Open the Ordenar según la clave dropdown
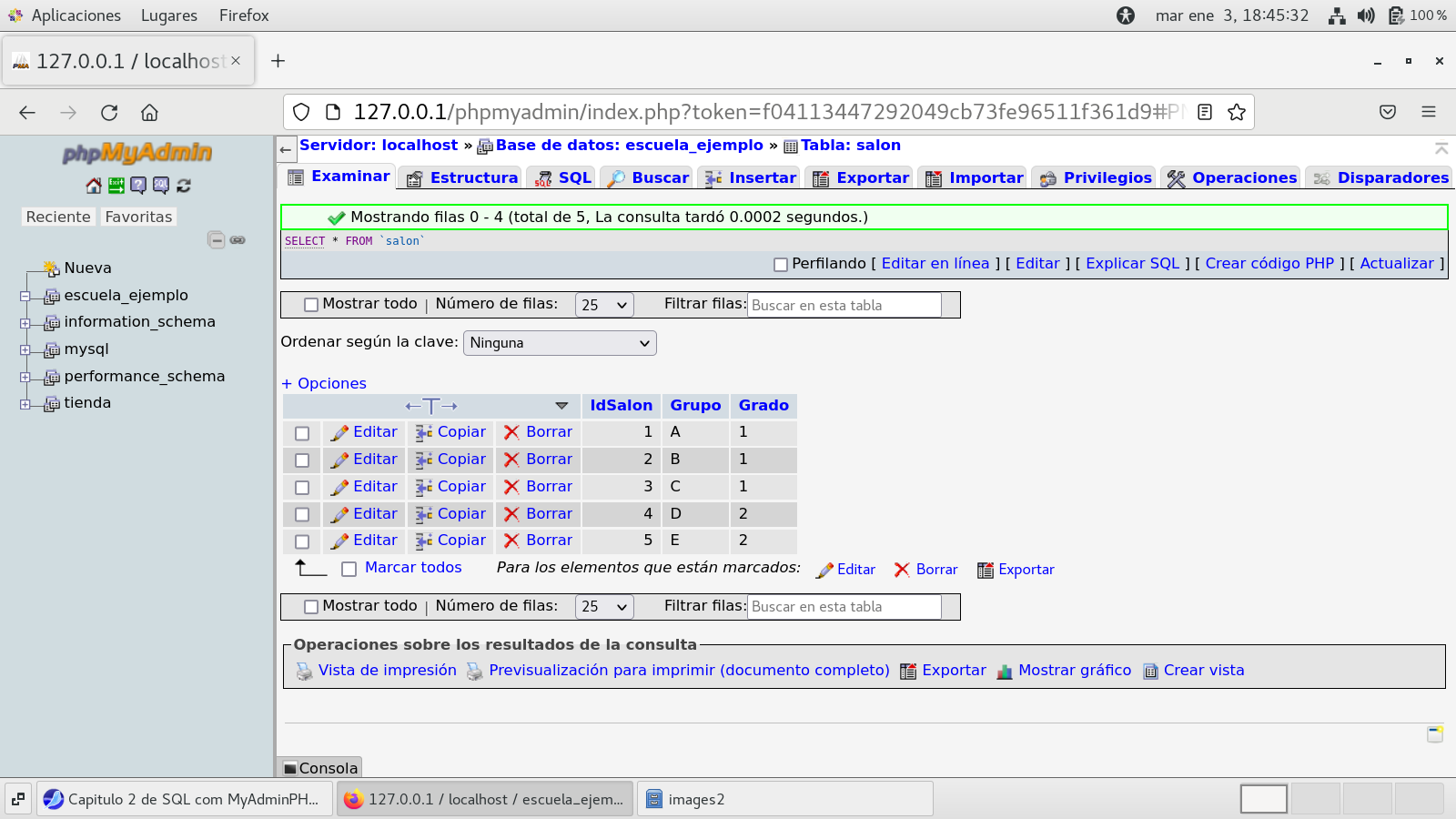1456x819 pixels. (x=560, y=343)
